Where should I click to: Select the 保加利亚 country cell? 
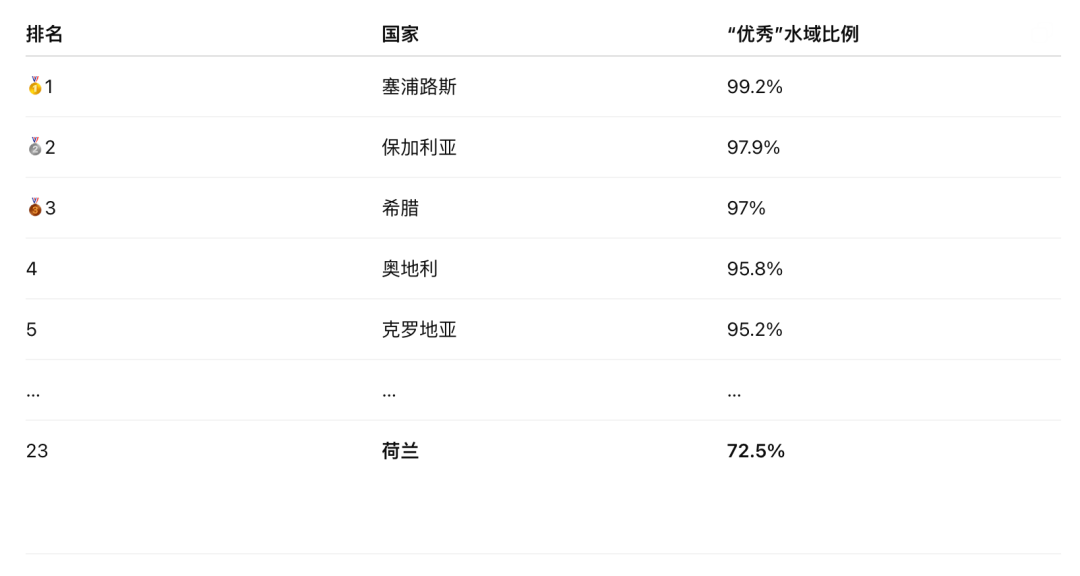pos(419,148)
